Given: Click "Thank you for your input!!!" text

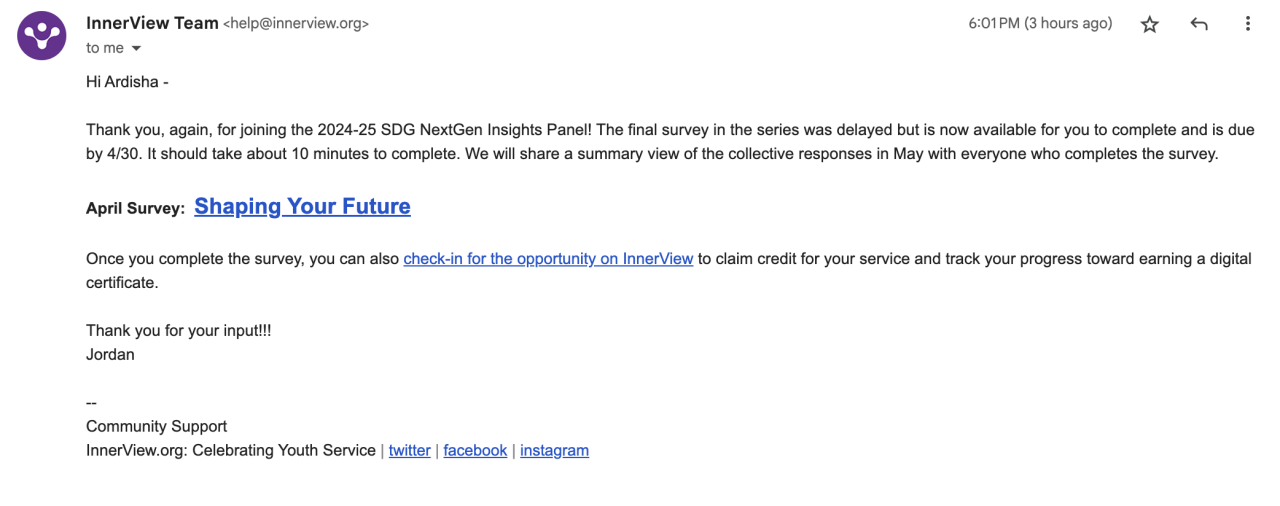Looking at the screenshot, I should coord(178,331).
